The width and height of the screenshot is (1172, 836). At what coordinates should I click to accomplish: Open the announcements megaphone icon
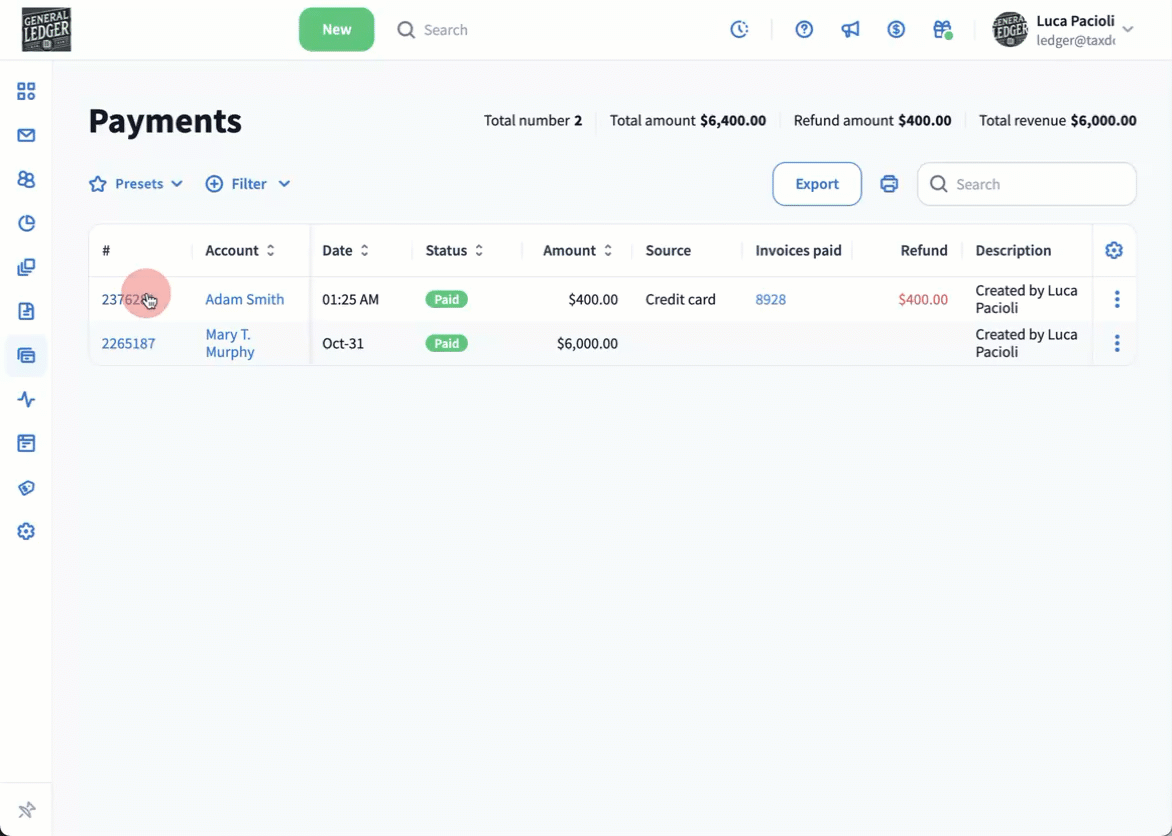point(850,30)
